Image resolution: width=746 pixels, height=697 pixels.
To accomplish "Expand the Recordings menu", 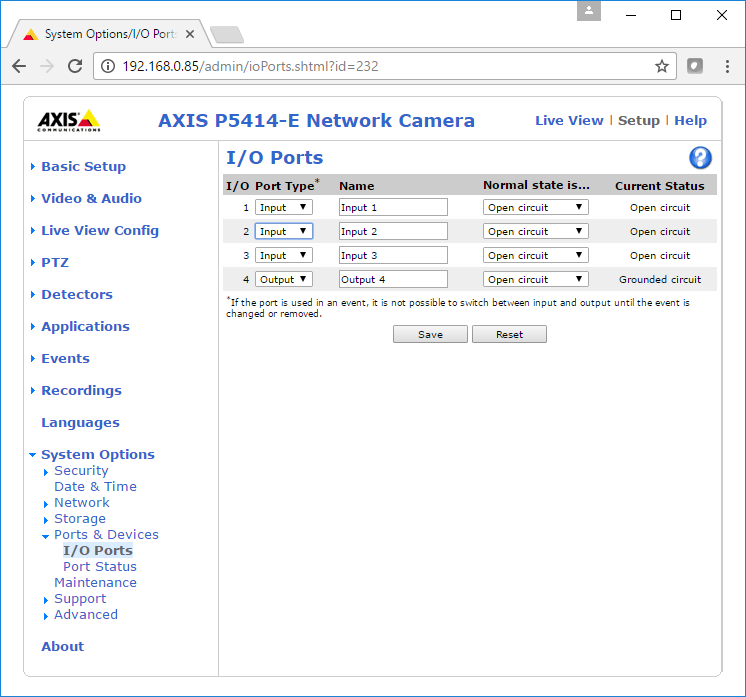I will pyautogui.click(x=81, y=391).
